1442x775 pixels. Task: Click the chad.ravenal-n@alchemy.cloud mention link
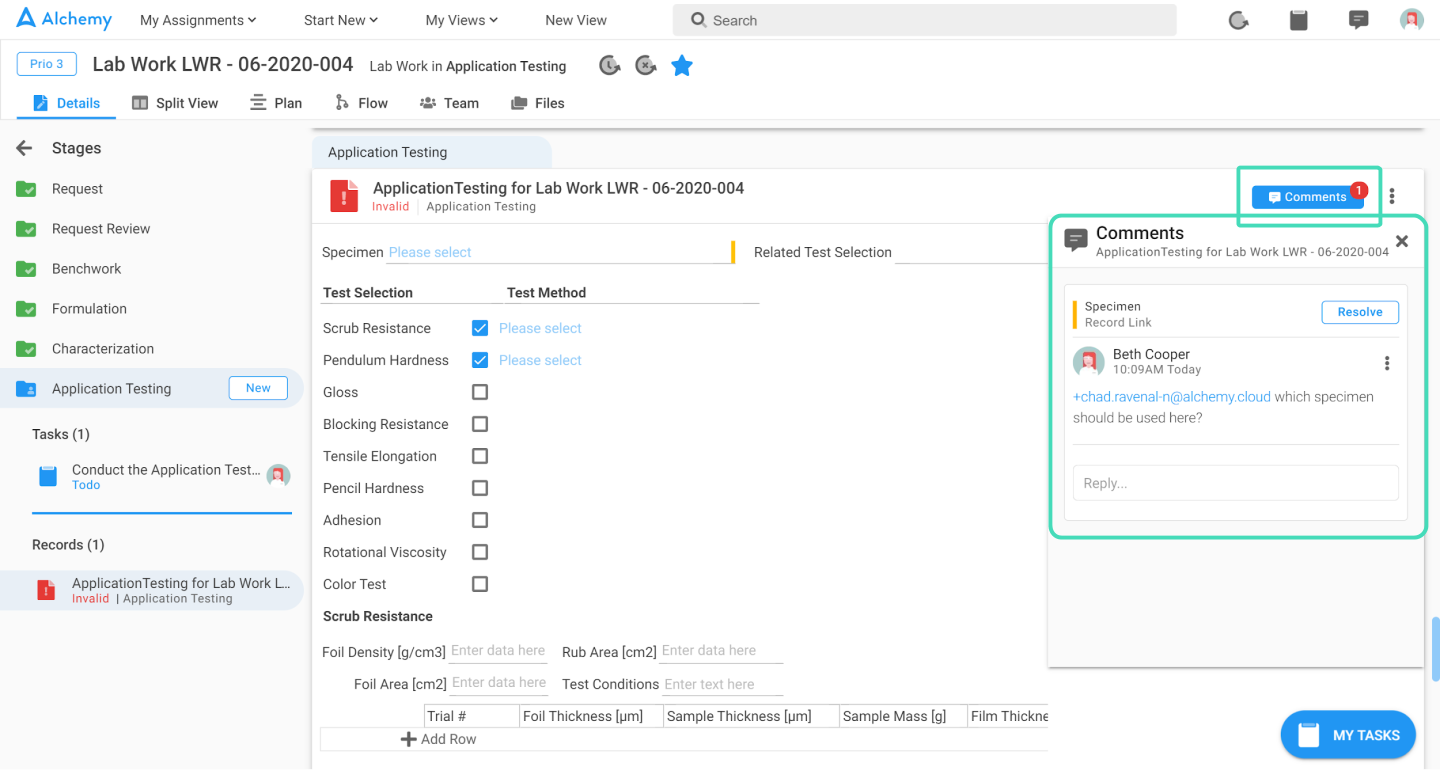point(1172,397)
